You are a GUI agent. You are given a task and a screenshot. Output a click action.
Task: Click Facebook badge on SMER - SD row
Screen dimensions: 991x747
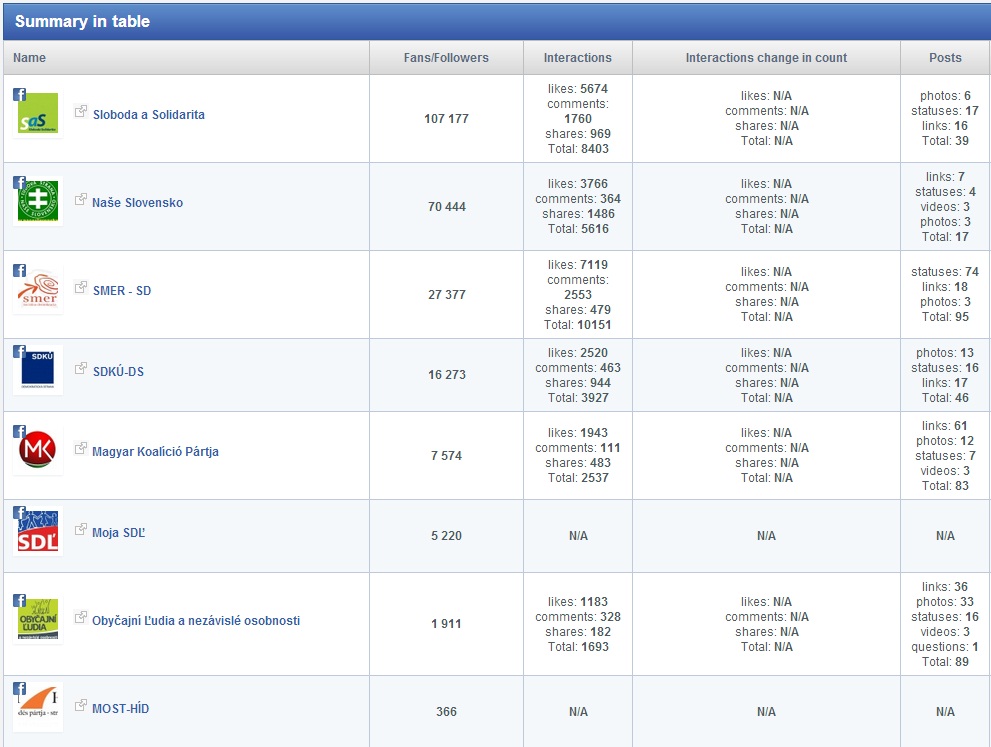[20, 270]
